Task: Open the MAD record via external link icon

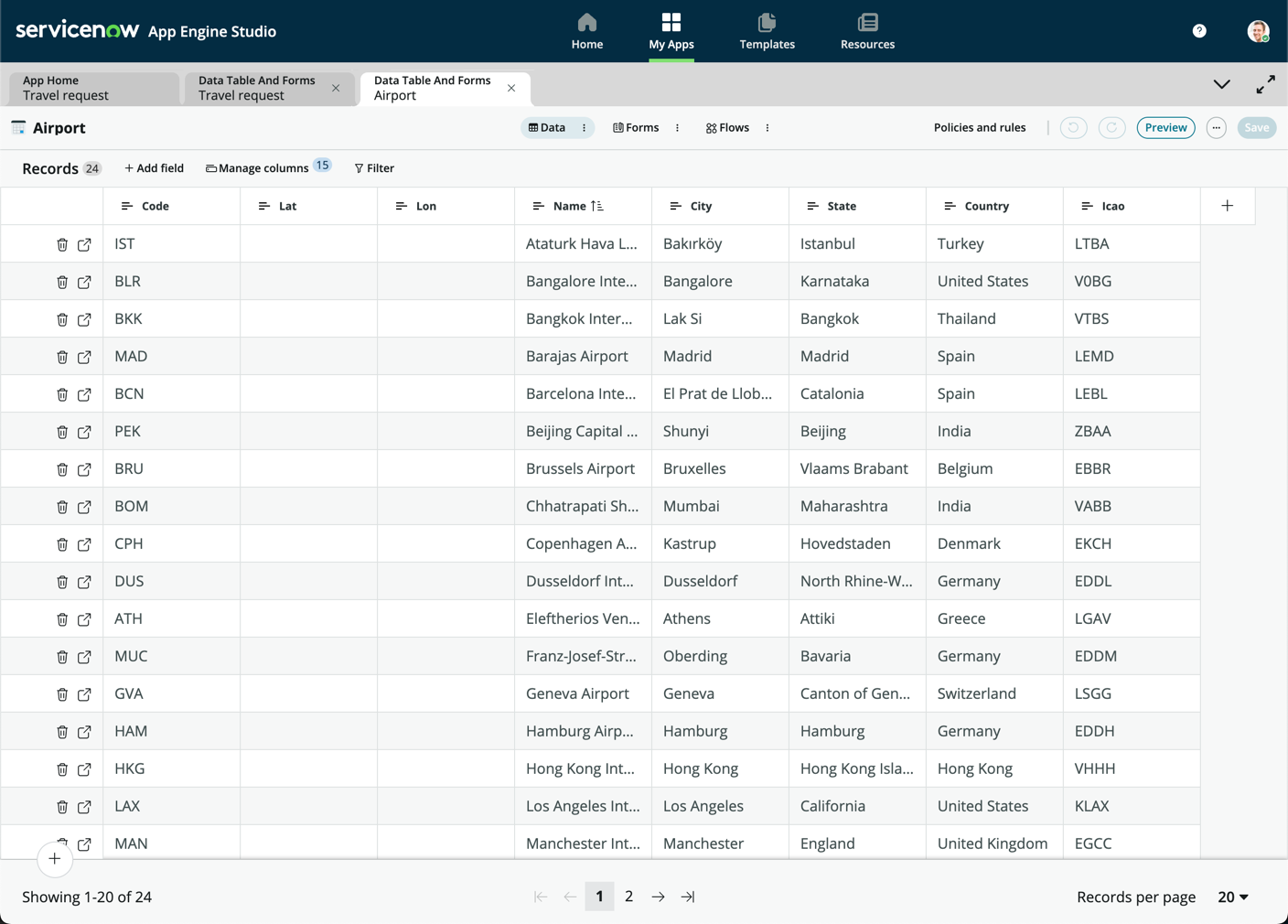Action: (84, 357)
